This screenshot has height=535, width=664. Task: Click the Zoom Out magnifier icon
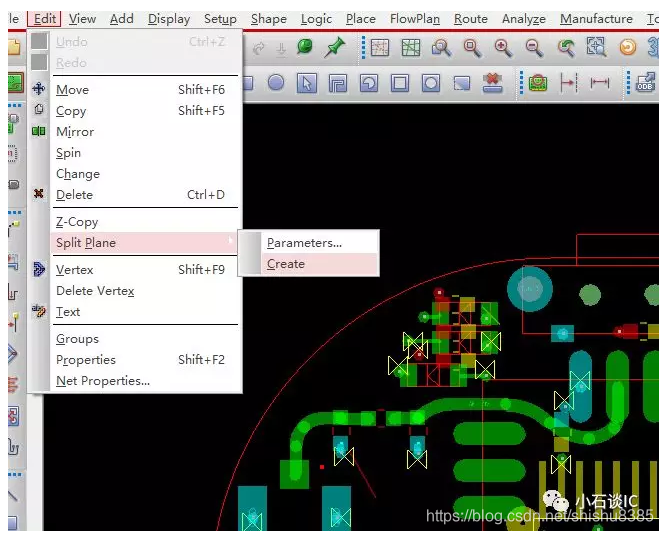pyautogui.click(x=534, y=47)
